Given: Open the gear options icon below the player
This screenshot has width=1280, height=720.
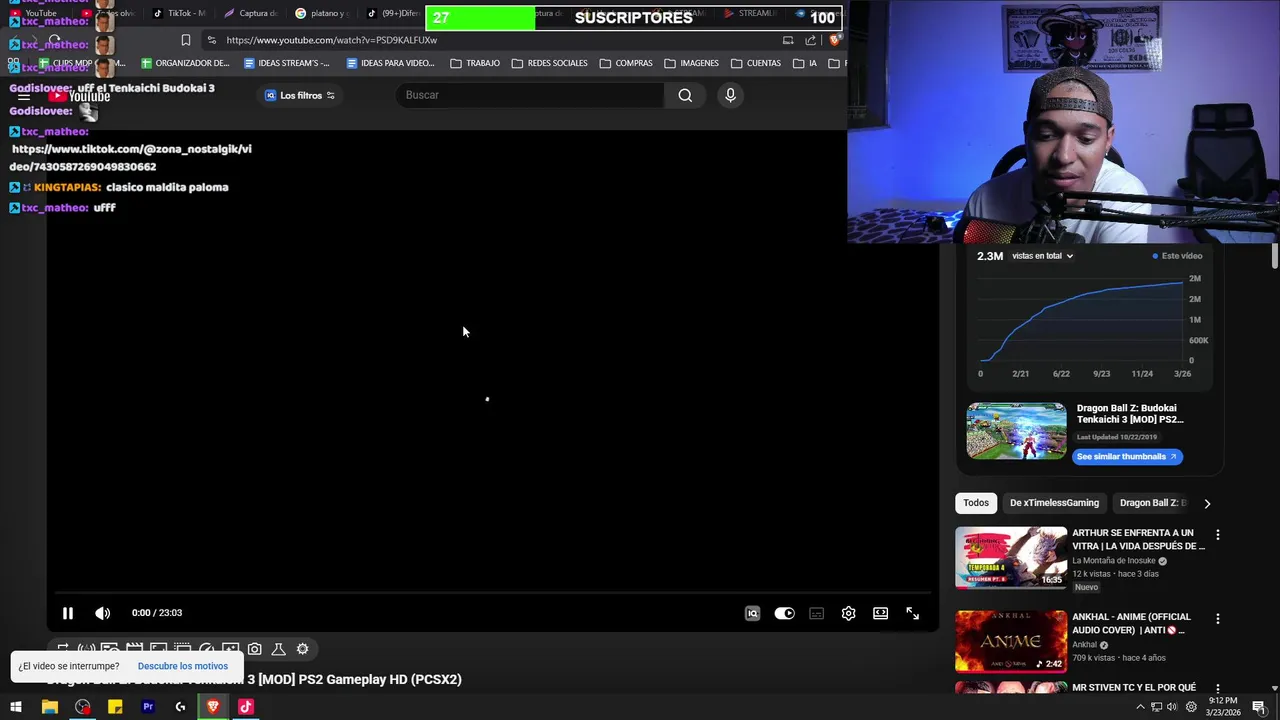Looking at the screenshot, I should [303, 649].
